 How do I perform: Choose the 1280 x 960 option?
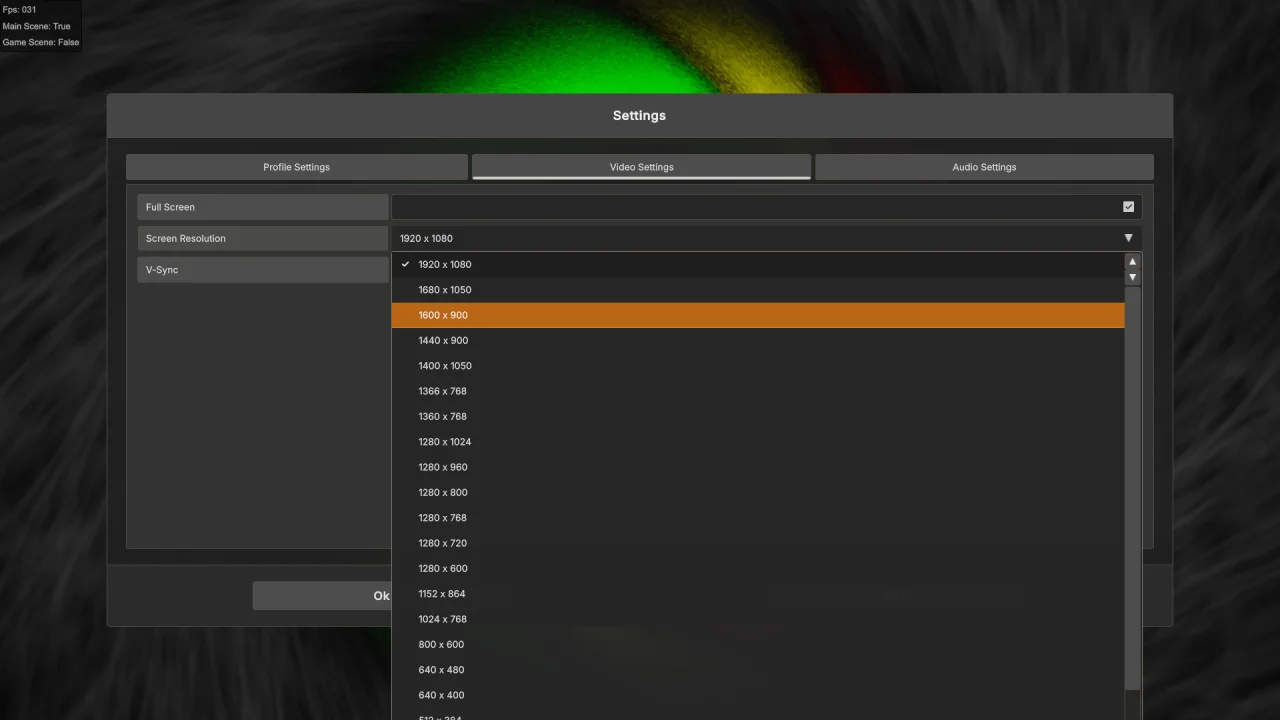(x=758, y=467)
